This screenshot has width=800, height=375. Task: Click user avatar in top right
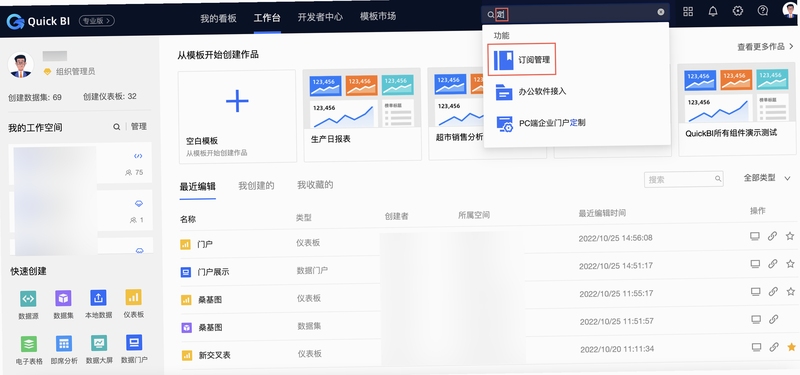pyautogui.click(x=790, y=9)
